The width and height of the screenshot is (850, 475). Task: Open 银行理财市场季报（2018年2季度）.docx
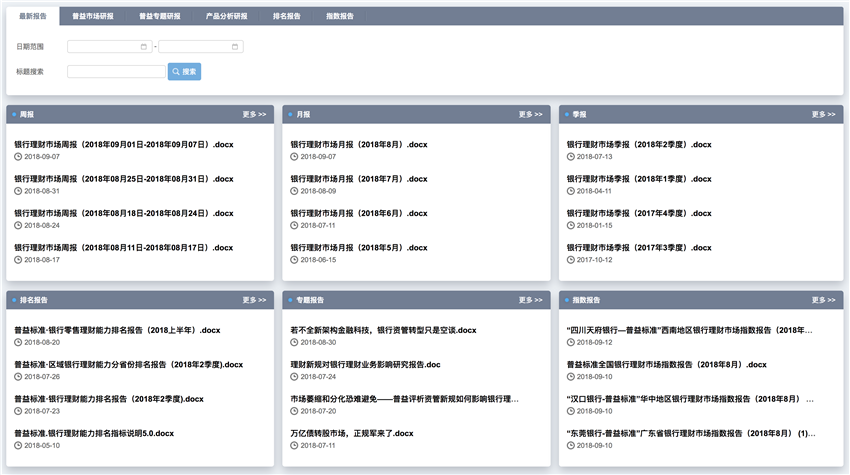point(639,145)
